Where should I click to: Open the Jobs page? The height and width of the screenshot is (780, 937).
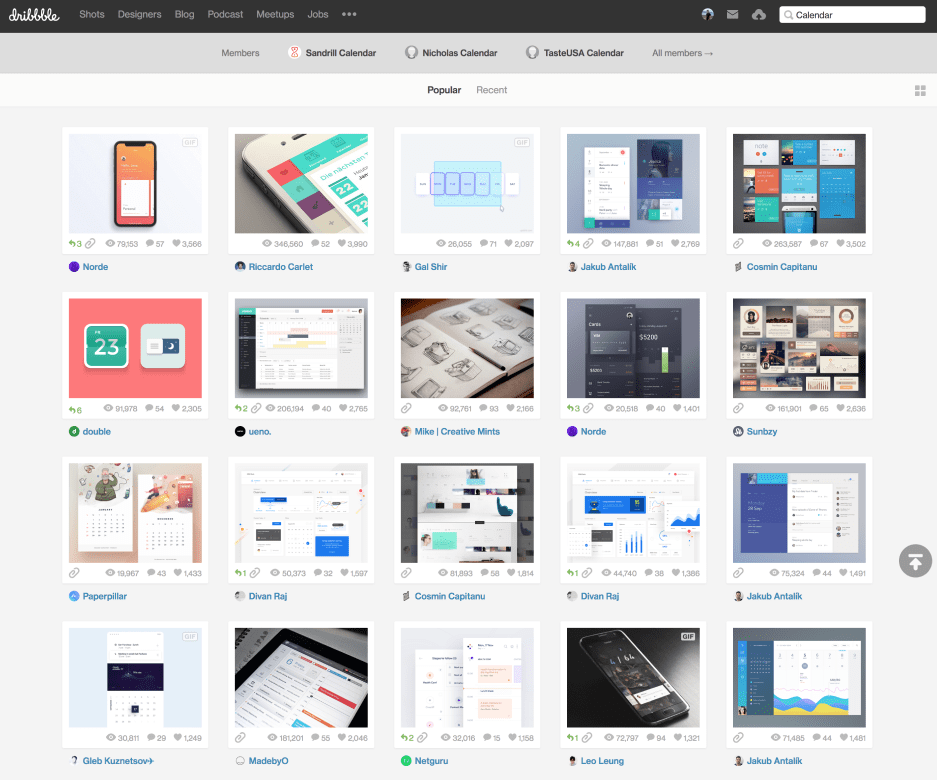(318, 14)
